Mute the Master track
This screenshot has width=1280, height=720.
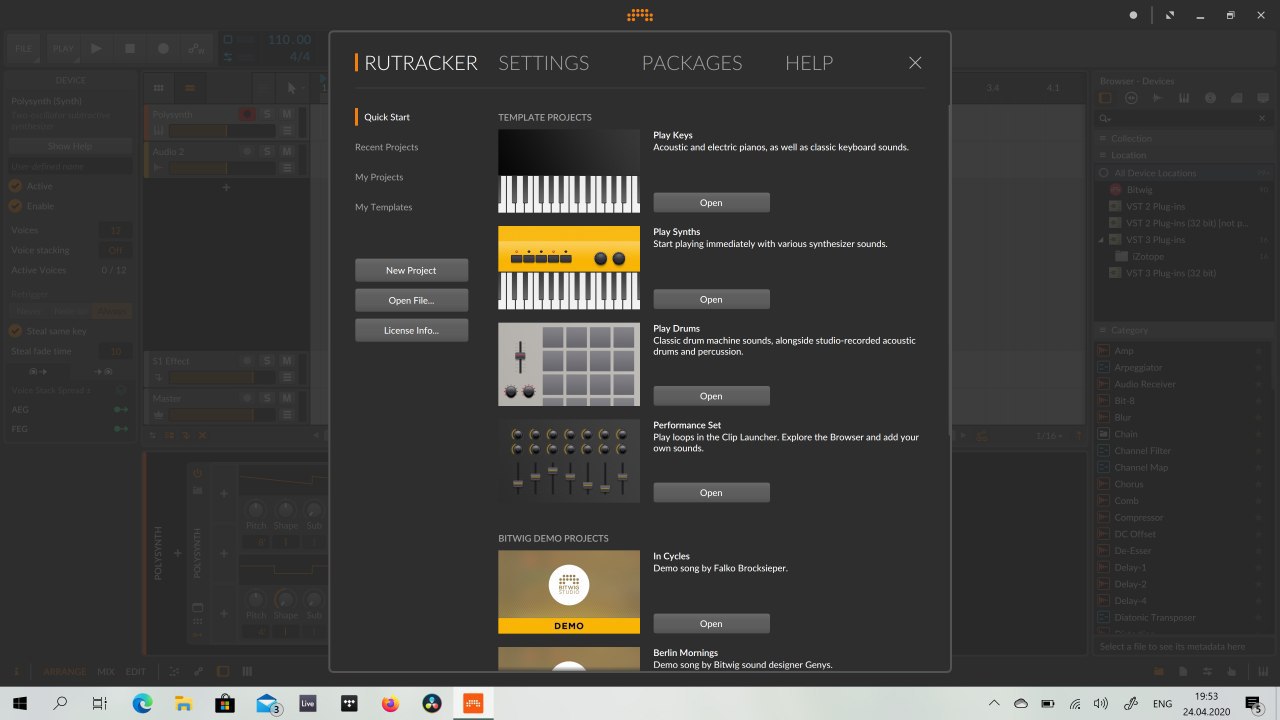[286, 399]
